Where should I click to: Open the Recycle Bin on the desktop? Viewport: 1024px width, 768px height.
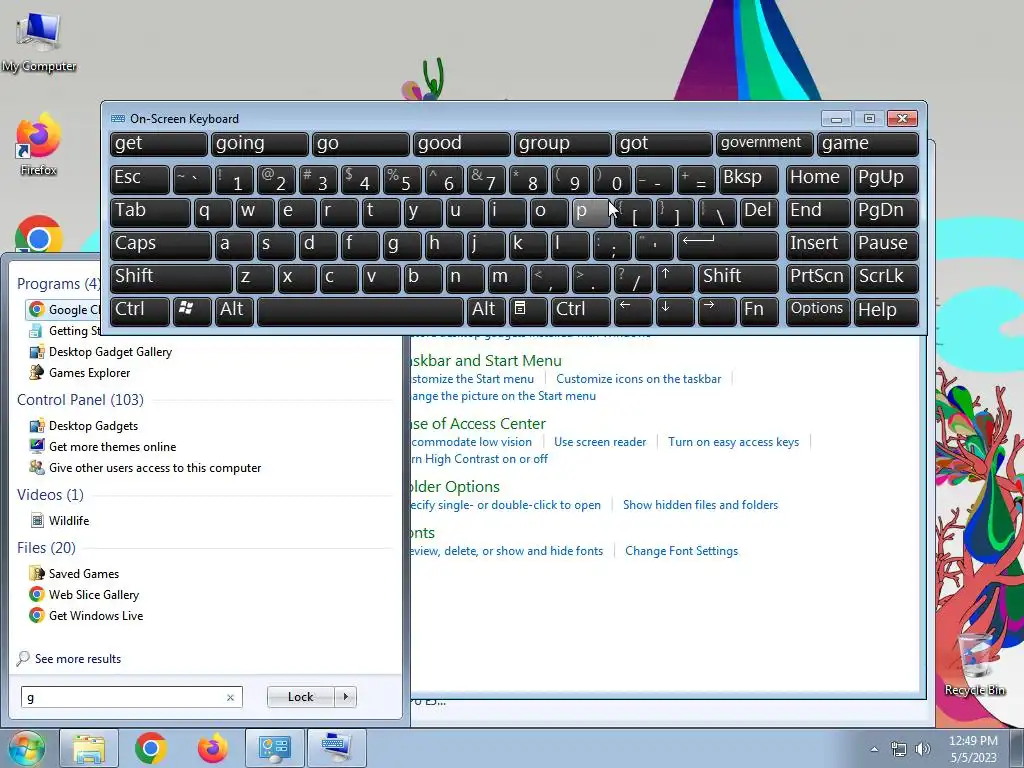point(974,663)
